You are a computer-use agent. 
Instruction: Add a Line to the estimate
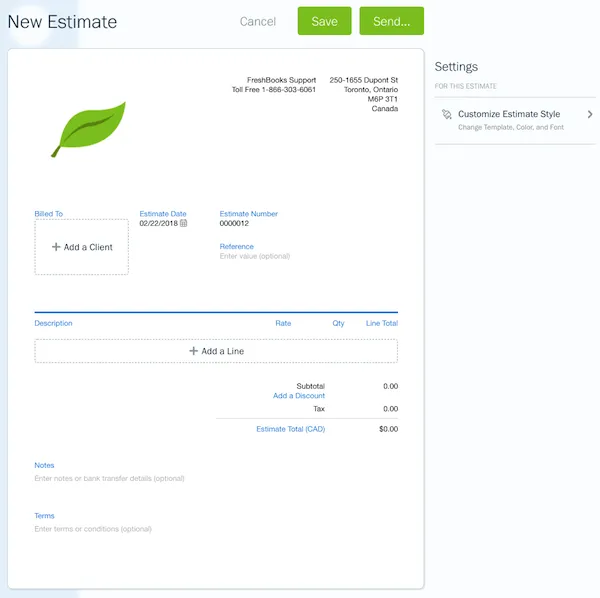tap(216, 351)
